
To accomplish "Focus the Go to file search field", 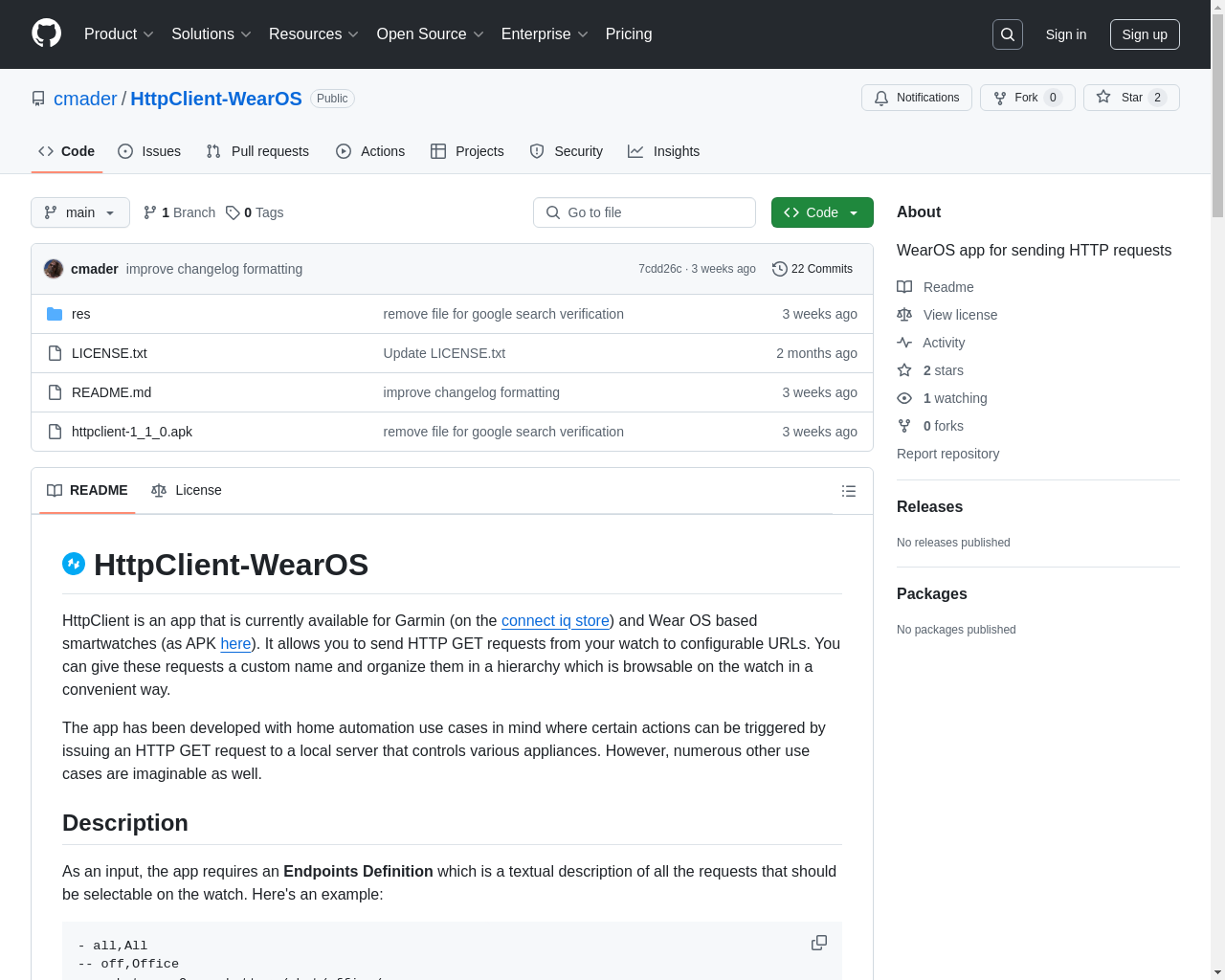I will click(644, 212).
